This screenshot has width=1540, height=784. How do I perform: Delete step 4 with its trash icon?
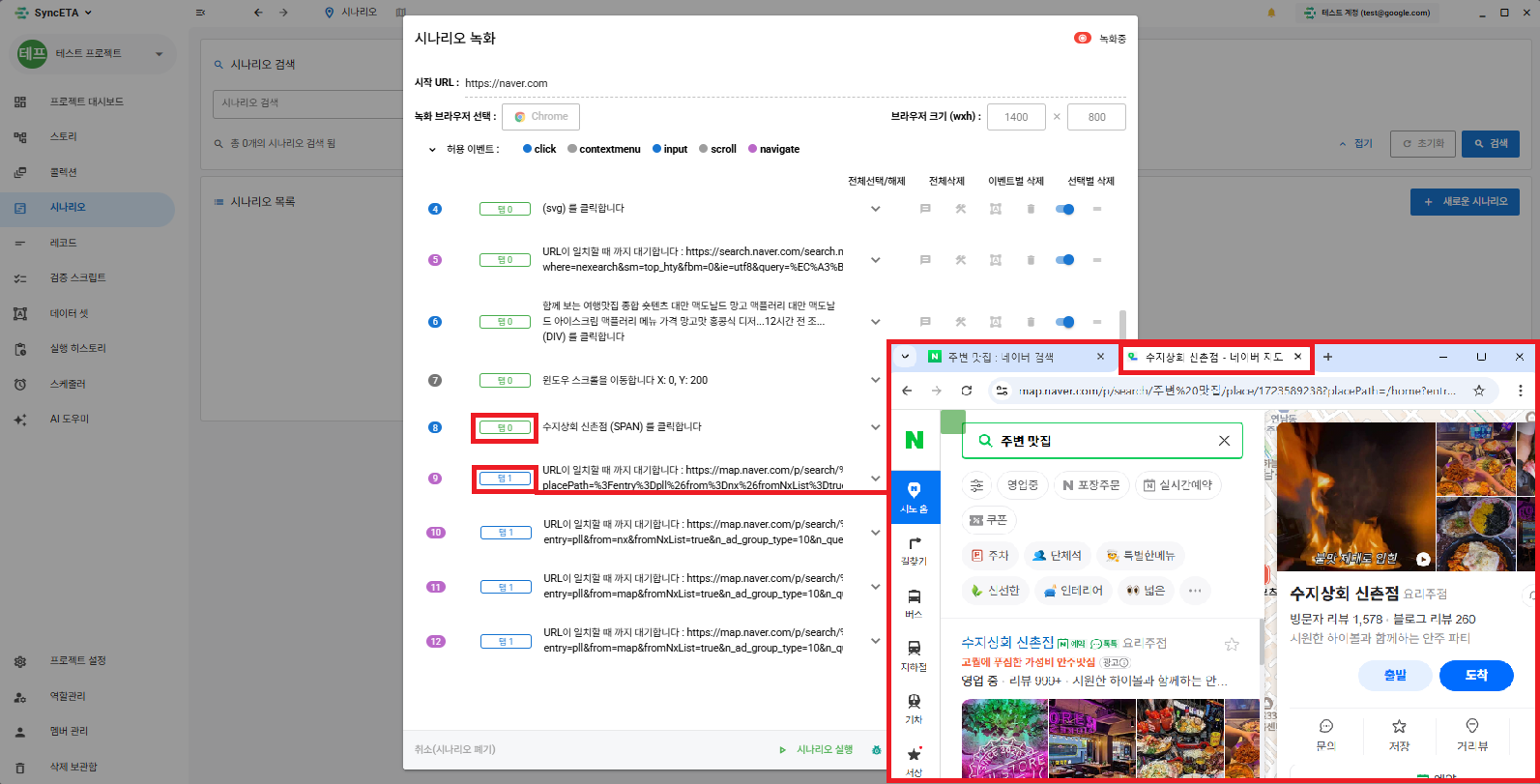tap(1031, 209)
